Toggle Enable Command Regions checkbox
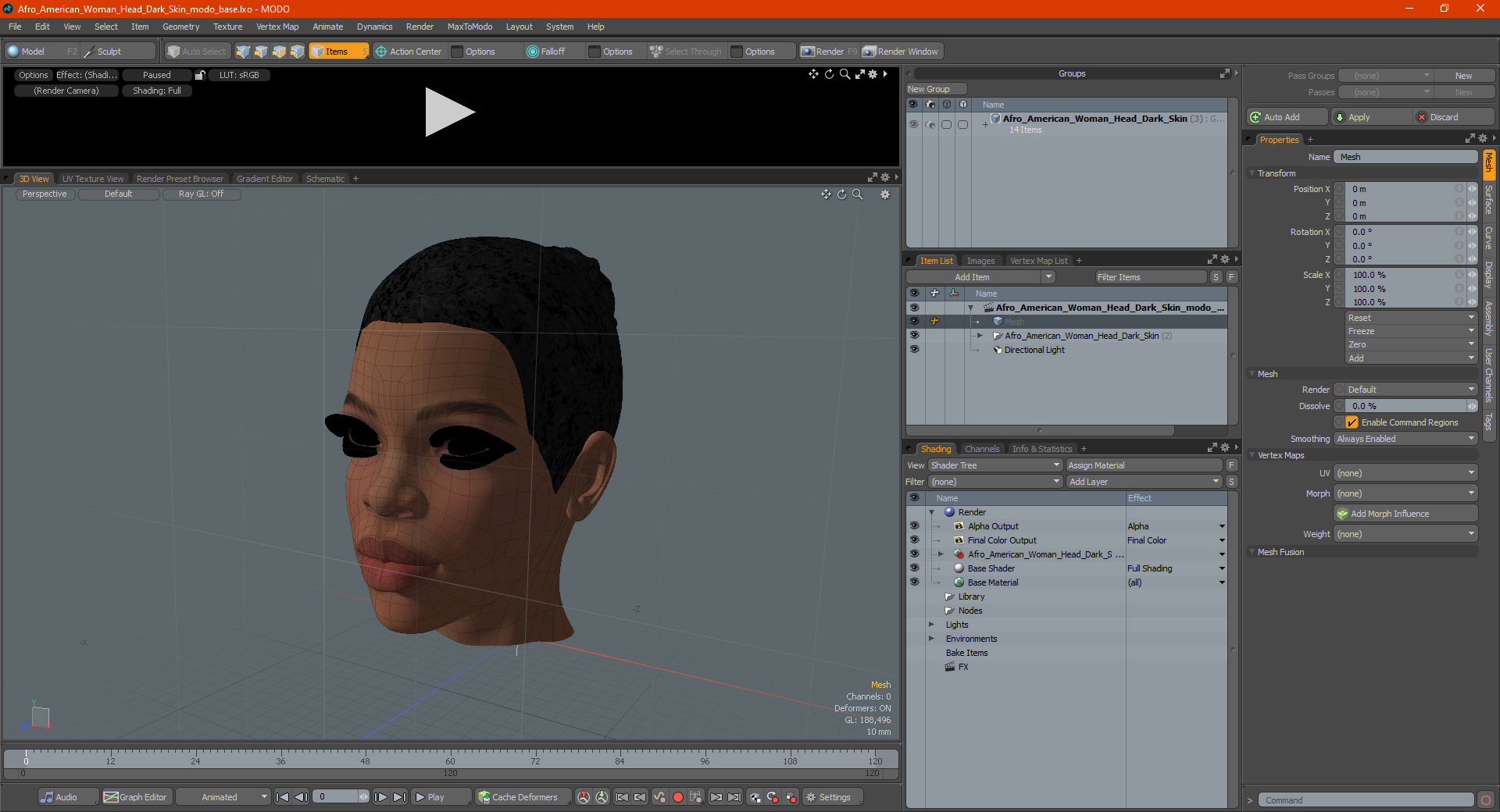 (1352, 422)
